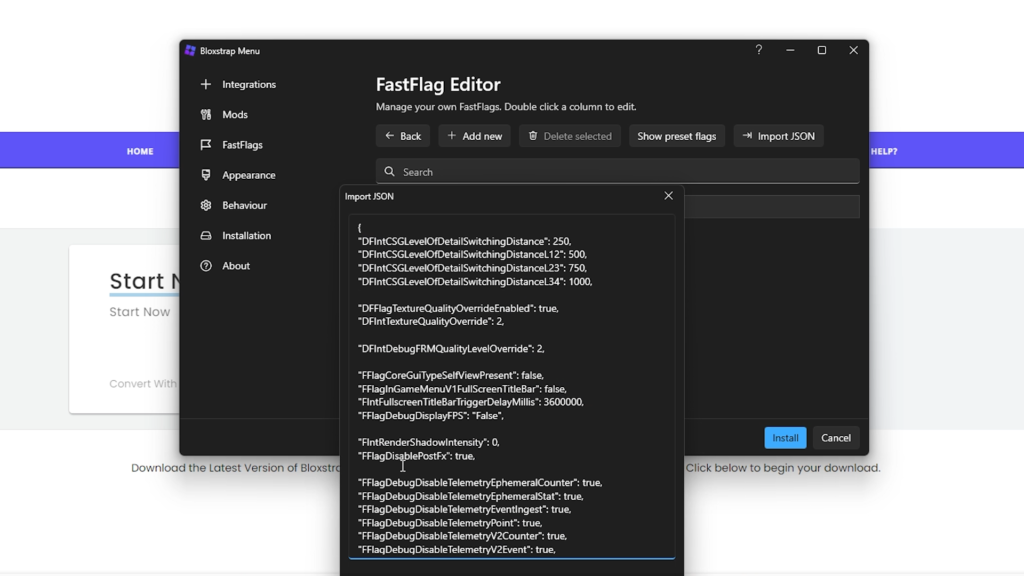Click HOME in the website navigation bar
Viewport: 1024px width, 576px height.
click(140, 152)
